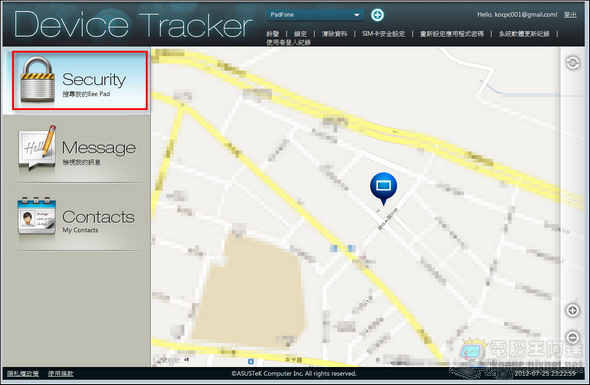Click the Google logo on map
The height and width of the screenshot is (385, 590).
coord(167,360)
